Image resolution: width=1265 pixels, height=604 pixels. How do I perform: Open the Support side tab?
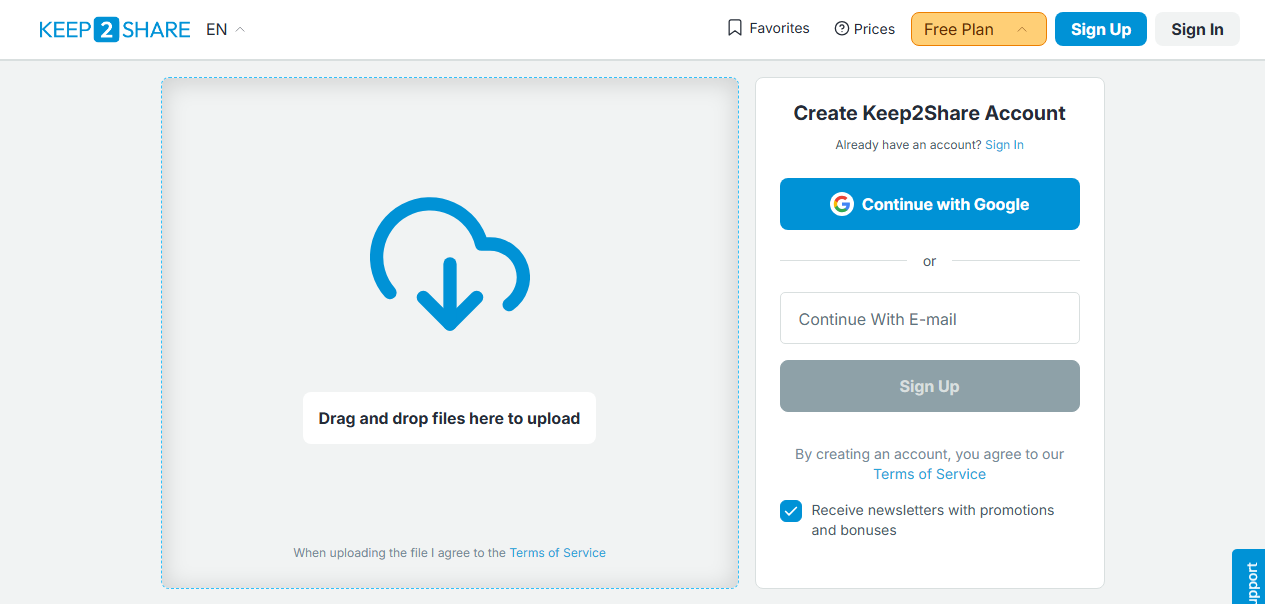tap(1249, 577)
